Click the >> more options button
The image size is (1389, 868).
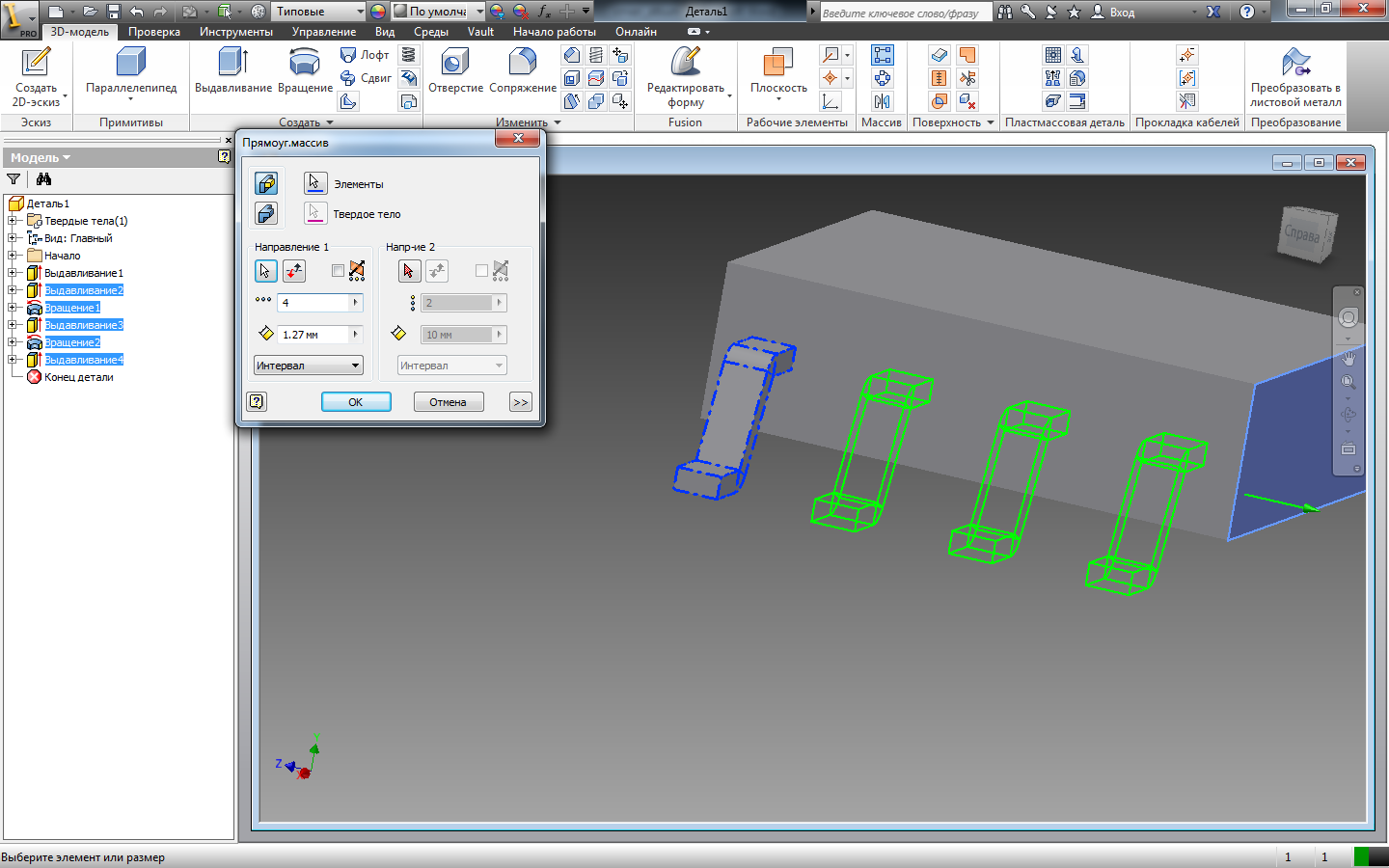(521, 401)
